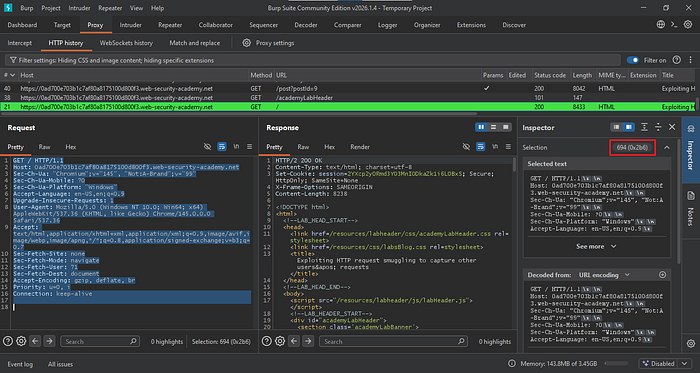
Task: Click the Status code column header
Action: click(550, 75)
